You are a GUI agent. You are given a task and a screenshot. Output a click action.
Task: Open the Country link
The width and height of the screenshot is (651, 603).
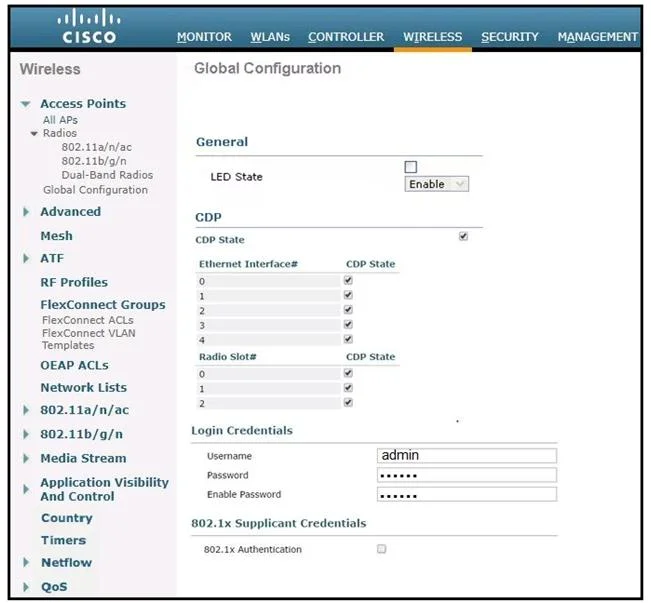coord(66,518)
